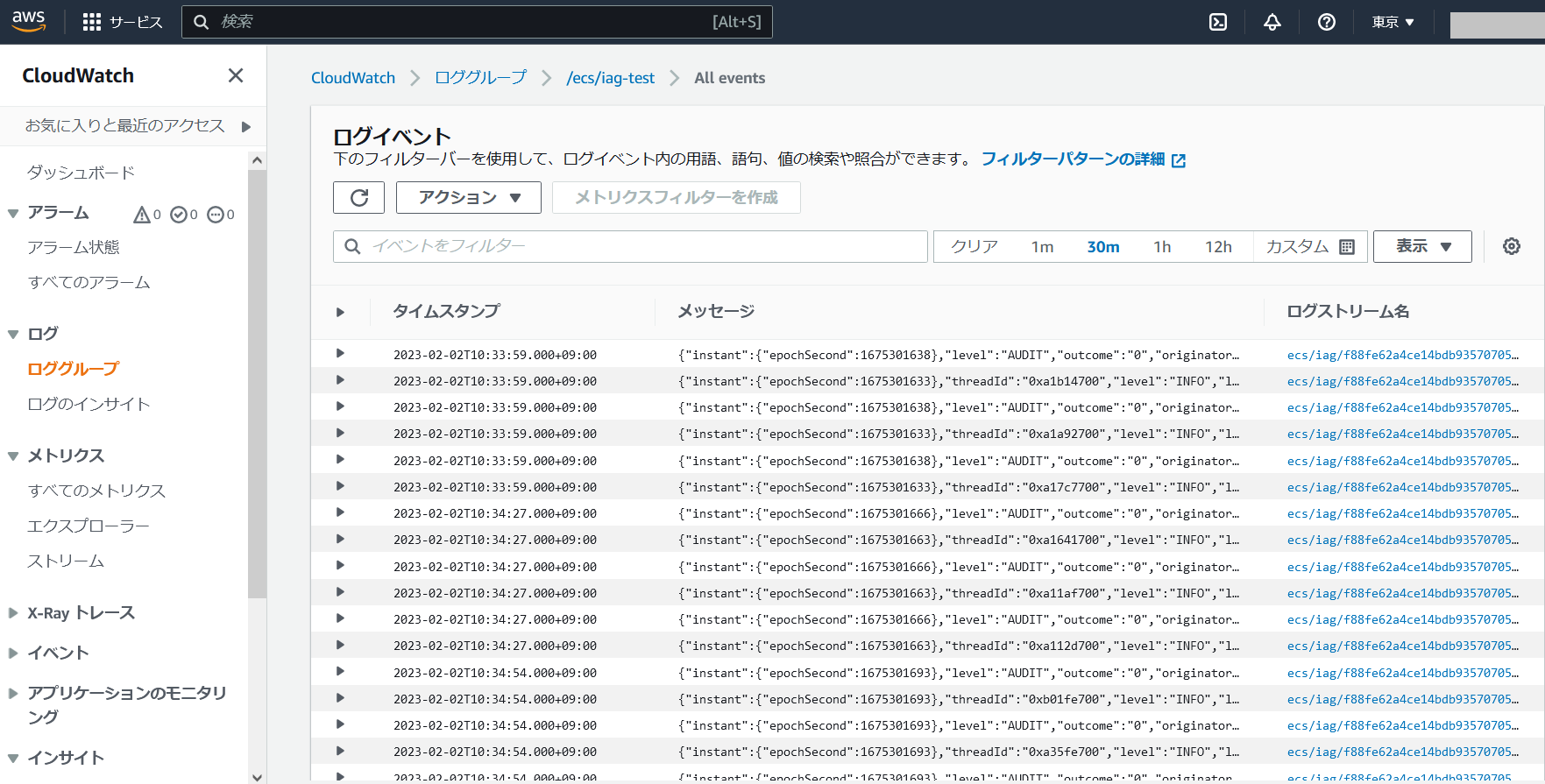This screenshot has width=1545, height=784.
Task: Click the ログストリーム名 column header
Action: [x=1348, y=312]
